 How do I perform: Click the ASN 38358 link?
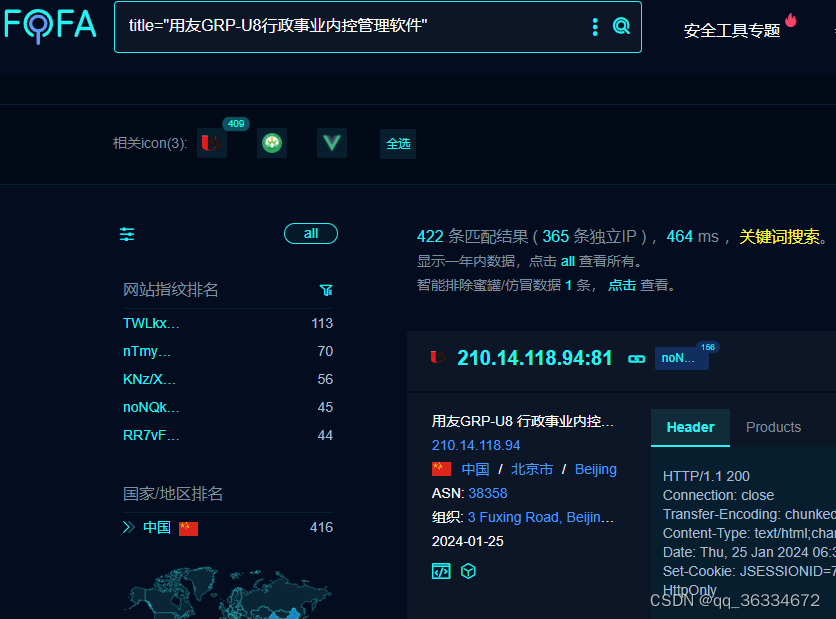[x=488, y=493]
